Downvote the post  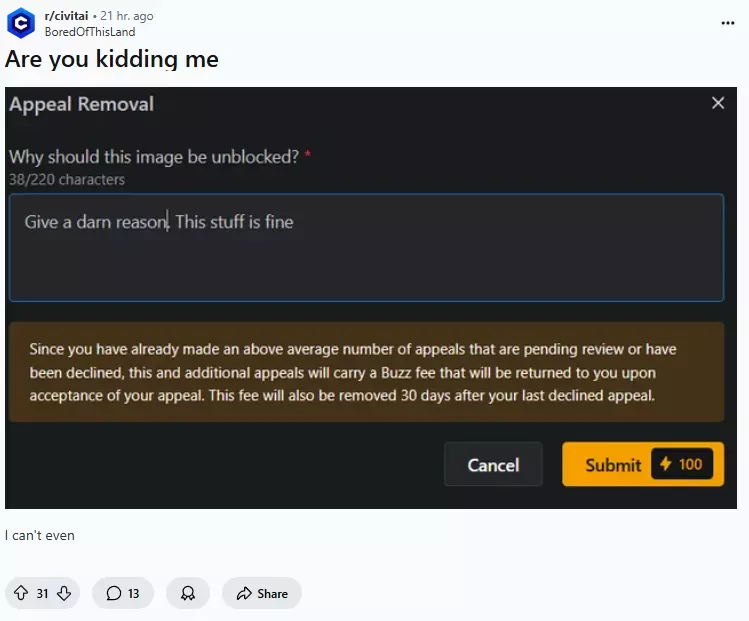tap(64, 593)
